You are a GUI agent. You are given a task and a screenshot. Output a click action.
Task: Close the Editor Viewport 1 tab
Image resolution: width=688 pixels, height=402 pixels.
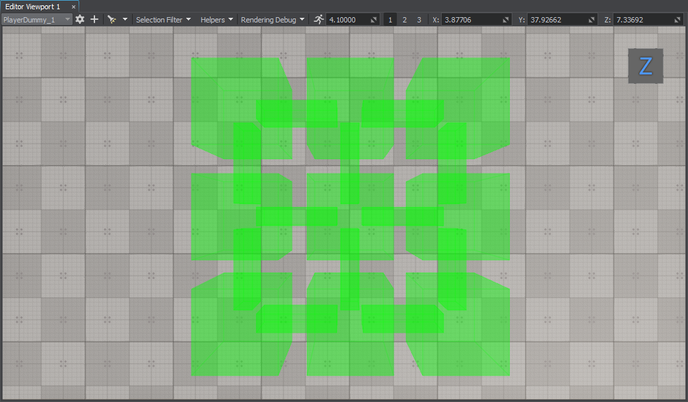coord(73,7)
